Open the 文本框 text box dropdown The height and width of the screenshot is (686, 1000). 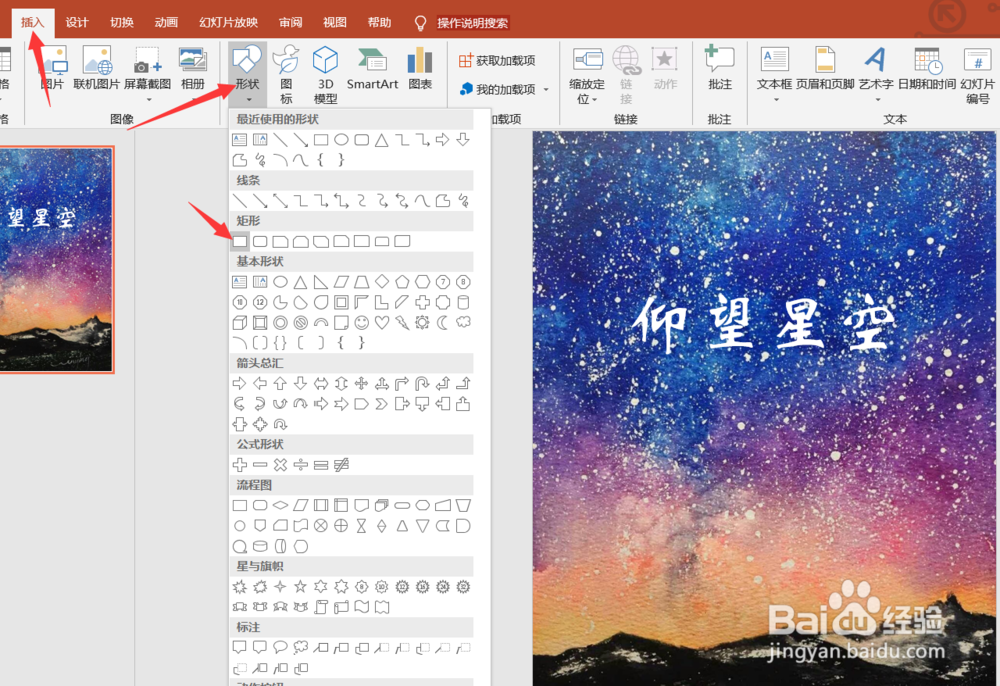(774, 73)
